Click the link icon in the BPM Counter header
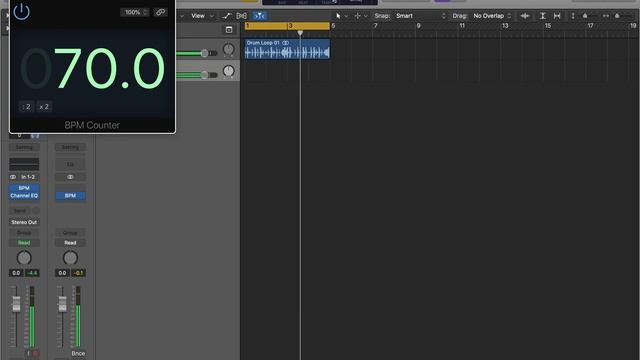The image size is (640, 360). [x=160, y=12]
